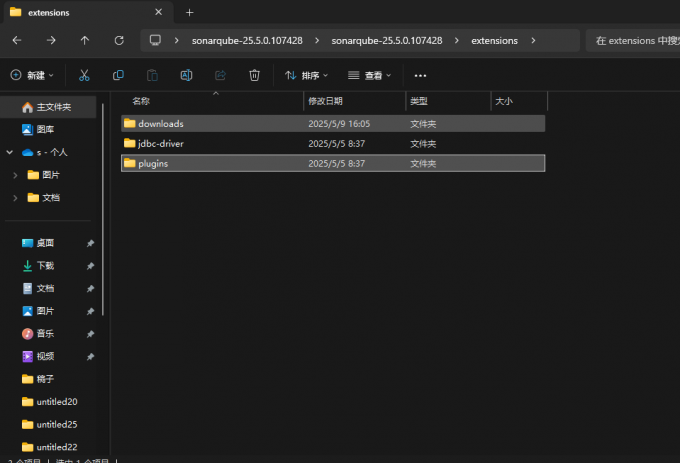This screenshot has width=680, height=463.
Task: Open 主文件夹 in sidebar
Action: tap(49, 107)
